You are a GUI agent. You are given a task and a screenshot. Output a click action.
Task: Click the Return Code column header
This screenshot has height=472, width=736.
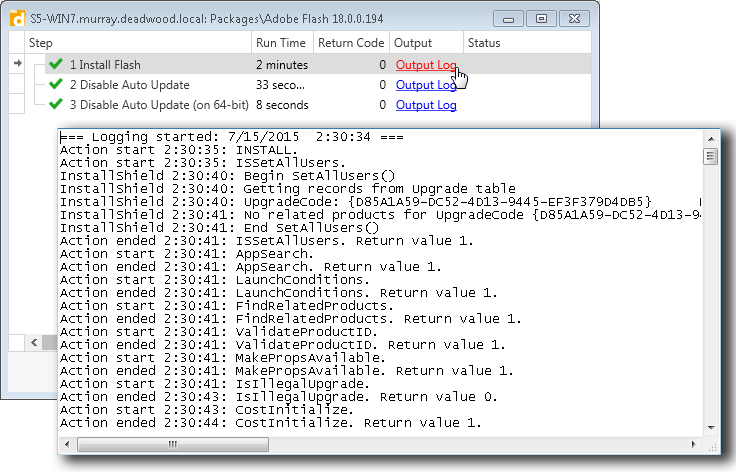pos(350,43)
